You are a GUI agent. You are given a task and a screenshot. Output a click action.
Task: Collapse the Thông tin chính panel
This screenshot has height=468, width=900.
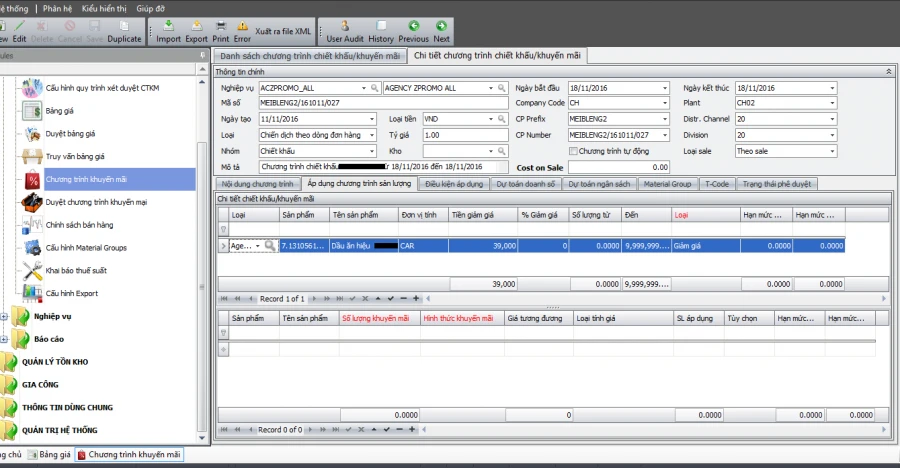coord(888,72)
